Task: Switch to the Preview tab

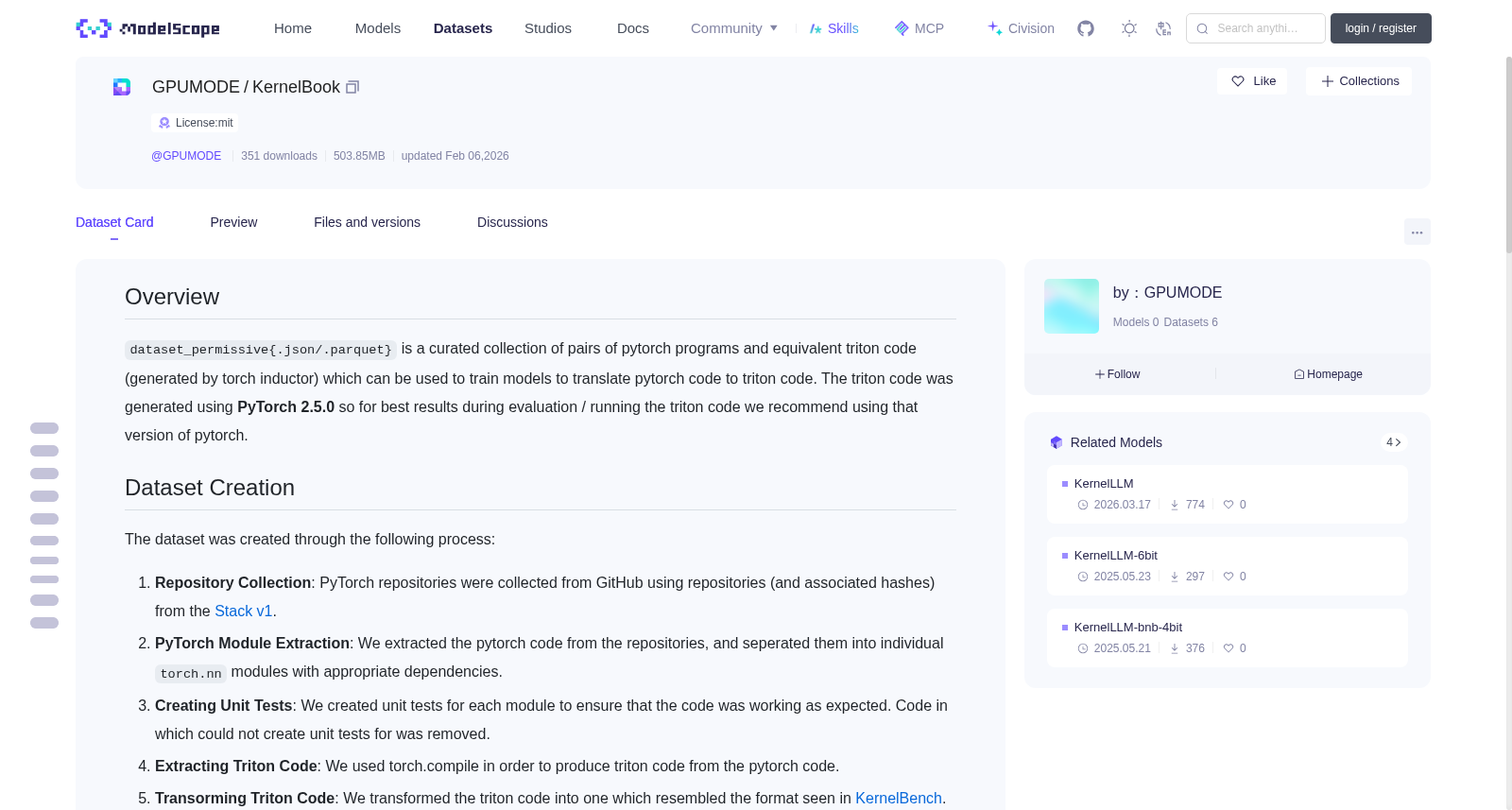Action: [233, 222]
